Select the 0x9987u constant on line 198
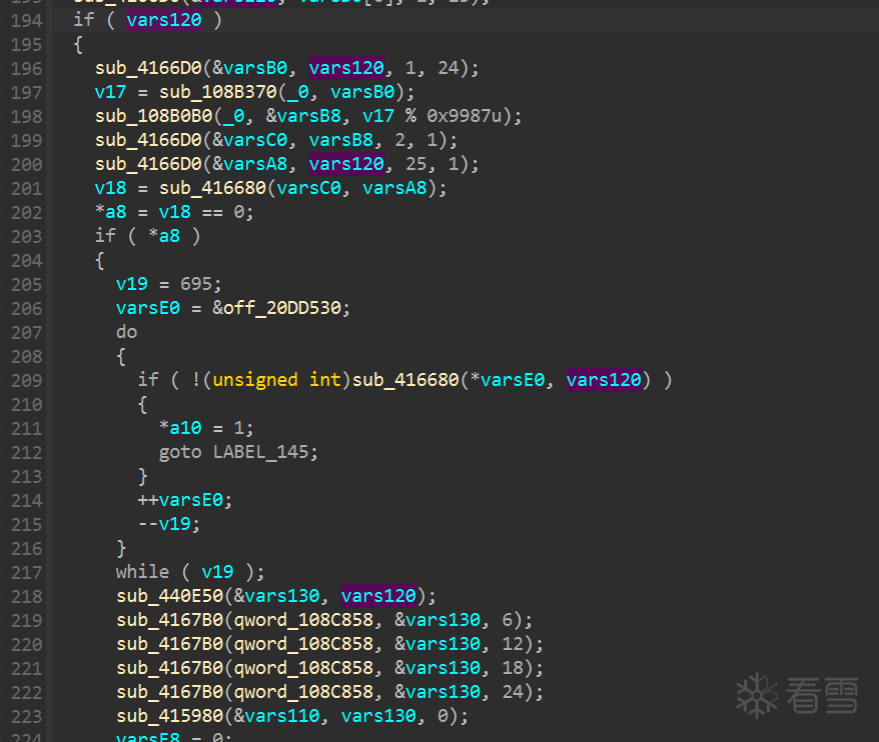 [x=464, y=116]
